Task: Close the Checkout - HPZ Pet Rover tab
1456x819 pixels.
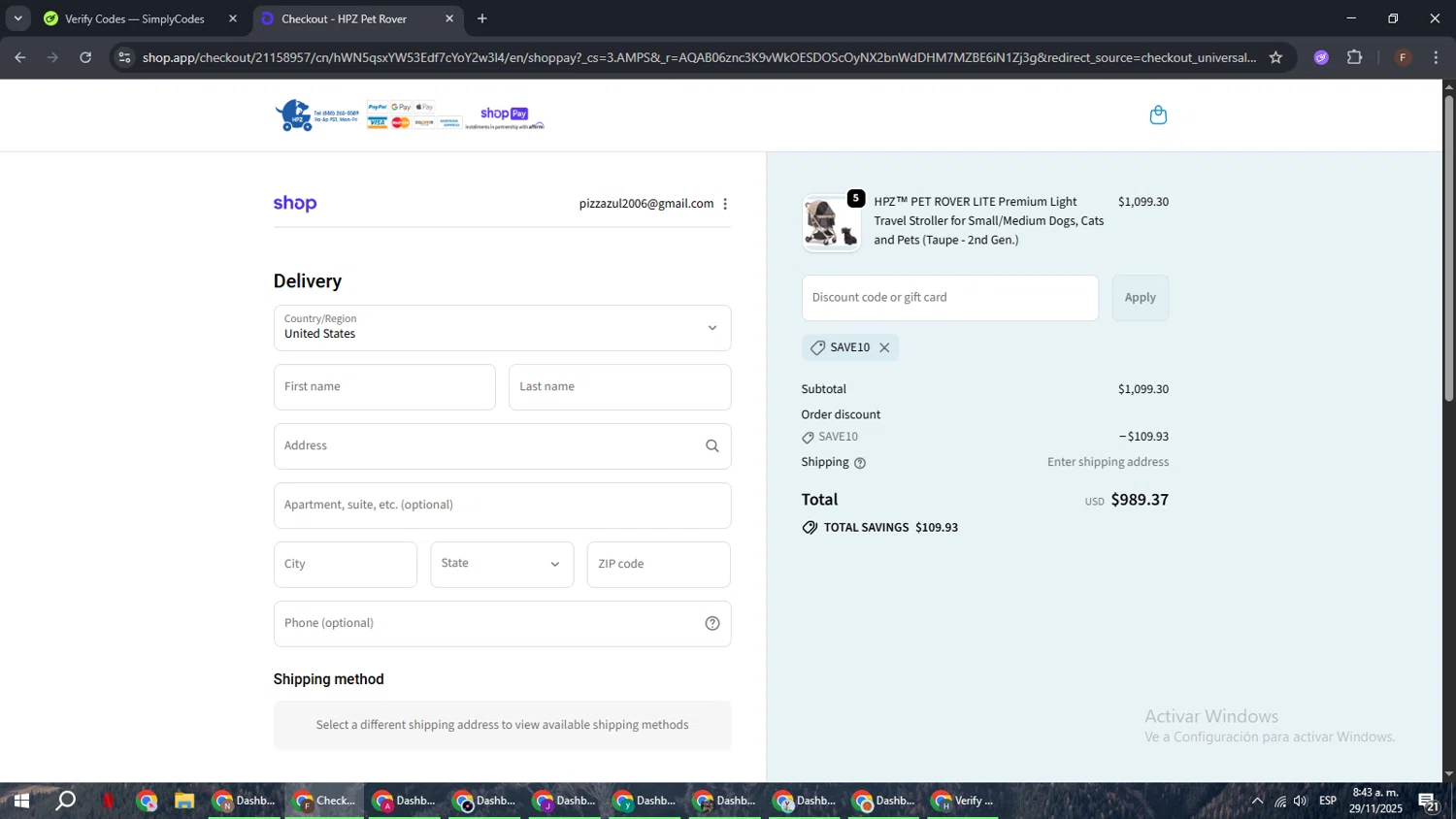Action: click(449, 18)
